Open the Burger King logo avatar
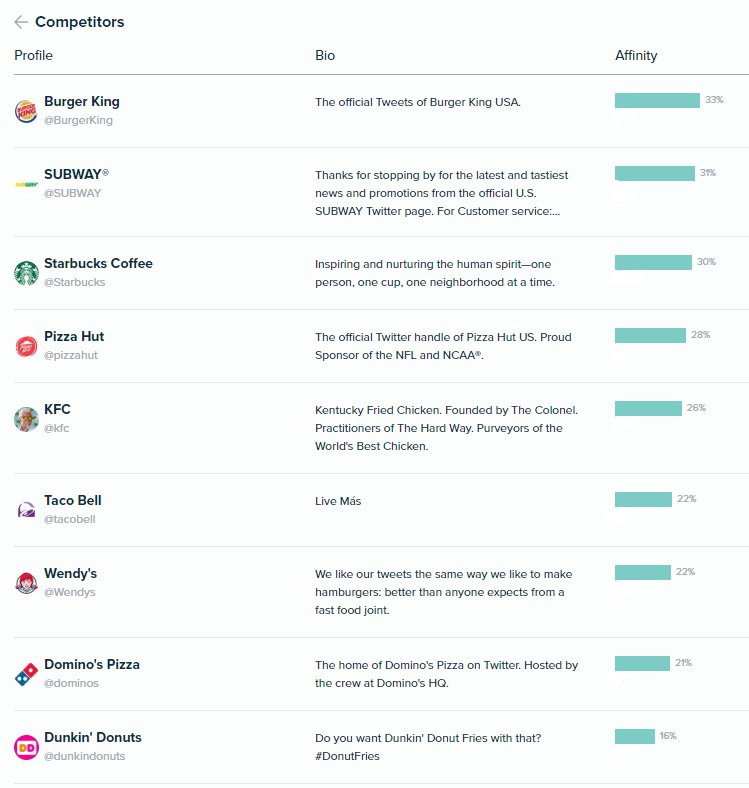 pyautogui.click(x=26, y=111)
